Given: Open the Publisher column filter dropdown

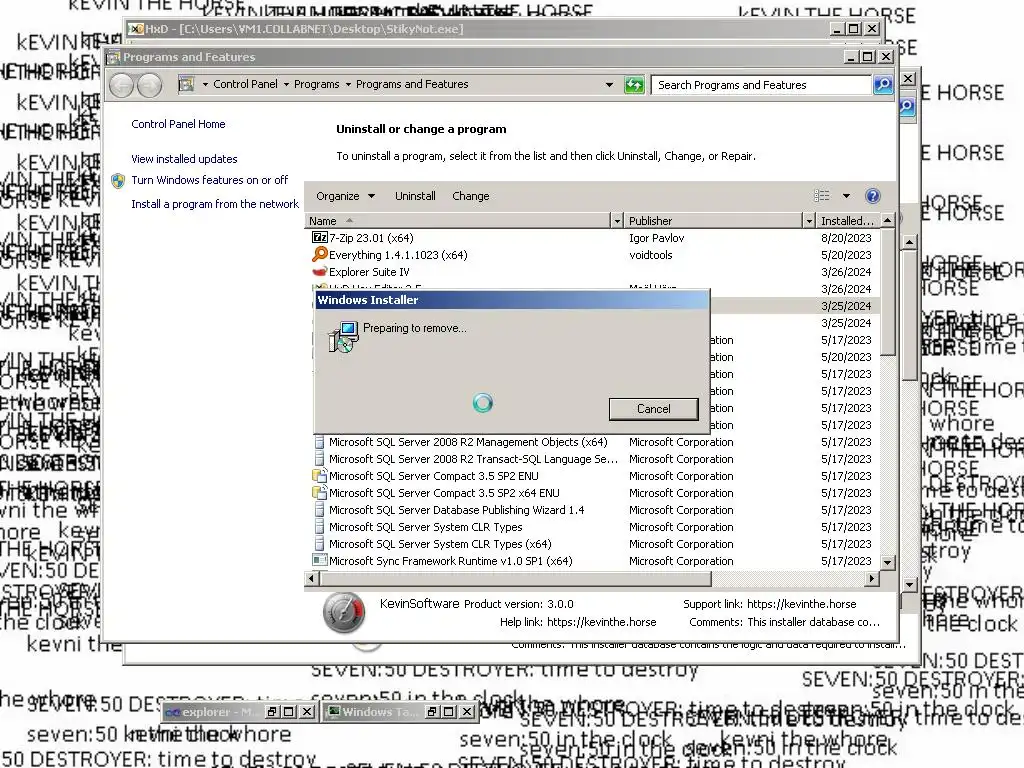Looking at the screenshot, I should (x=809, y=221).
